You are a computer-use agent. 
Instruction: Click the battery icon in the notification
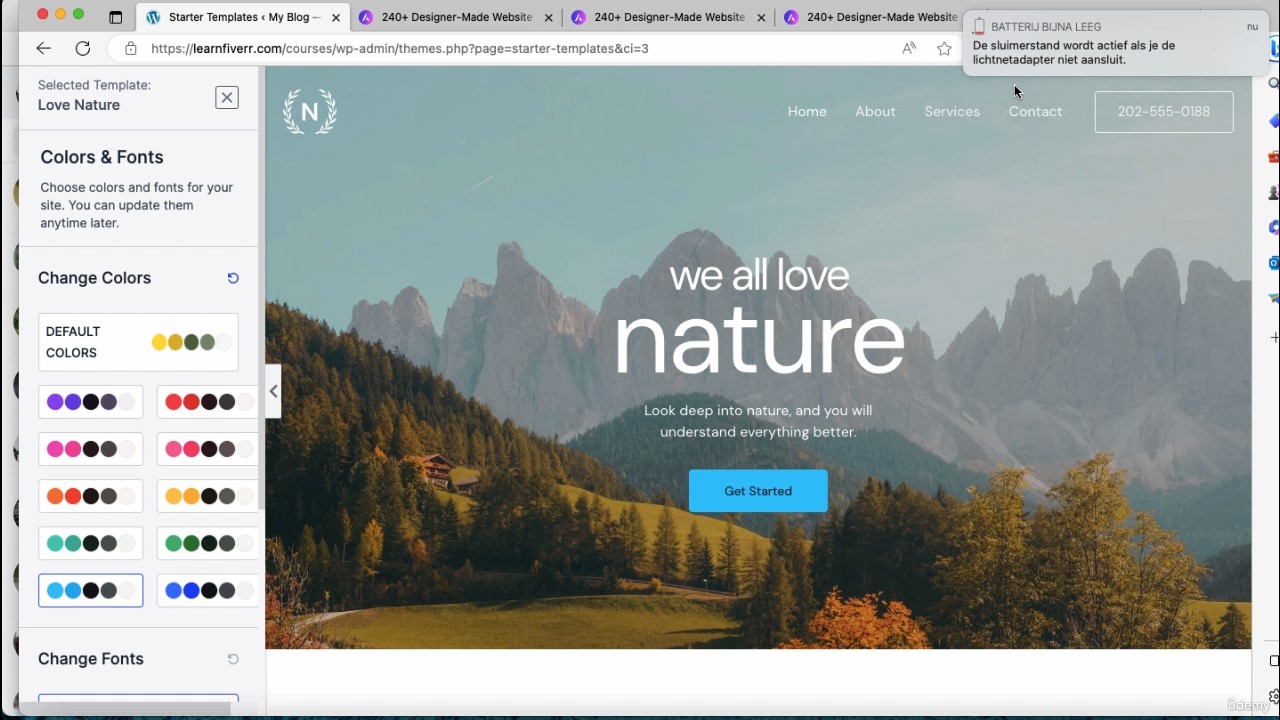click(x=979, y=27)
